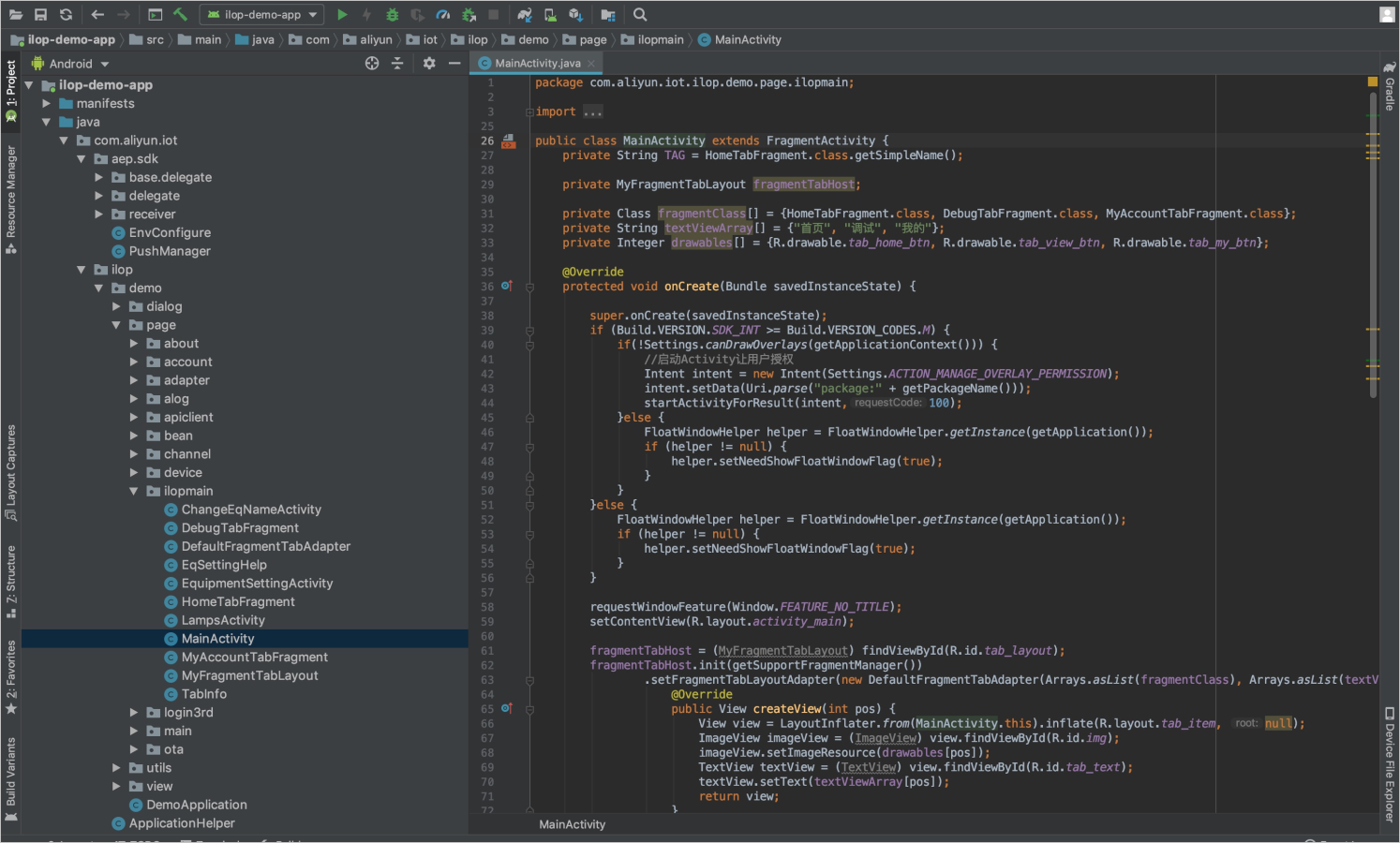Image resolution: width=1400 pixels, height=843 pixels.
Task: Click the Search Everywhere magnifier icon
Action: [640, 14]
